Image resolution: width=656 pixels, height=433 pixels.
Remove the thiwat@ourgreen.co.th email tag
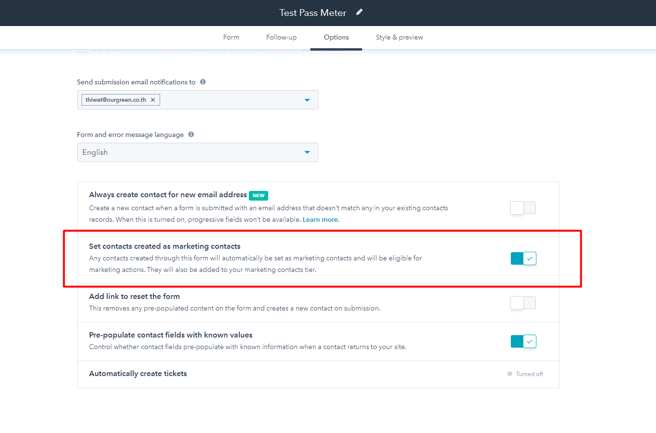pyautogui.click(x=153, y=100)
